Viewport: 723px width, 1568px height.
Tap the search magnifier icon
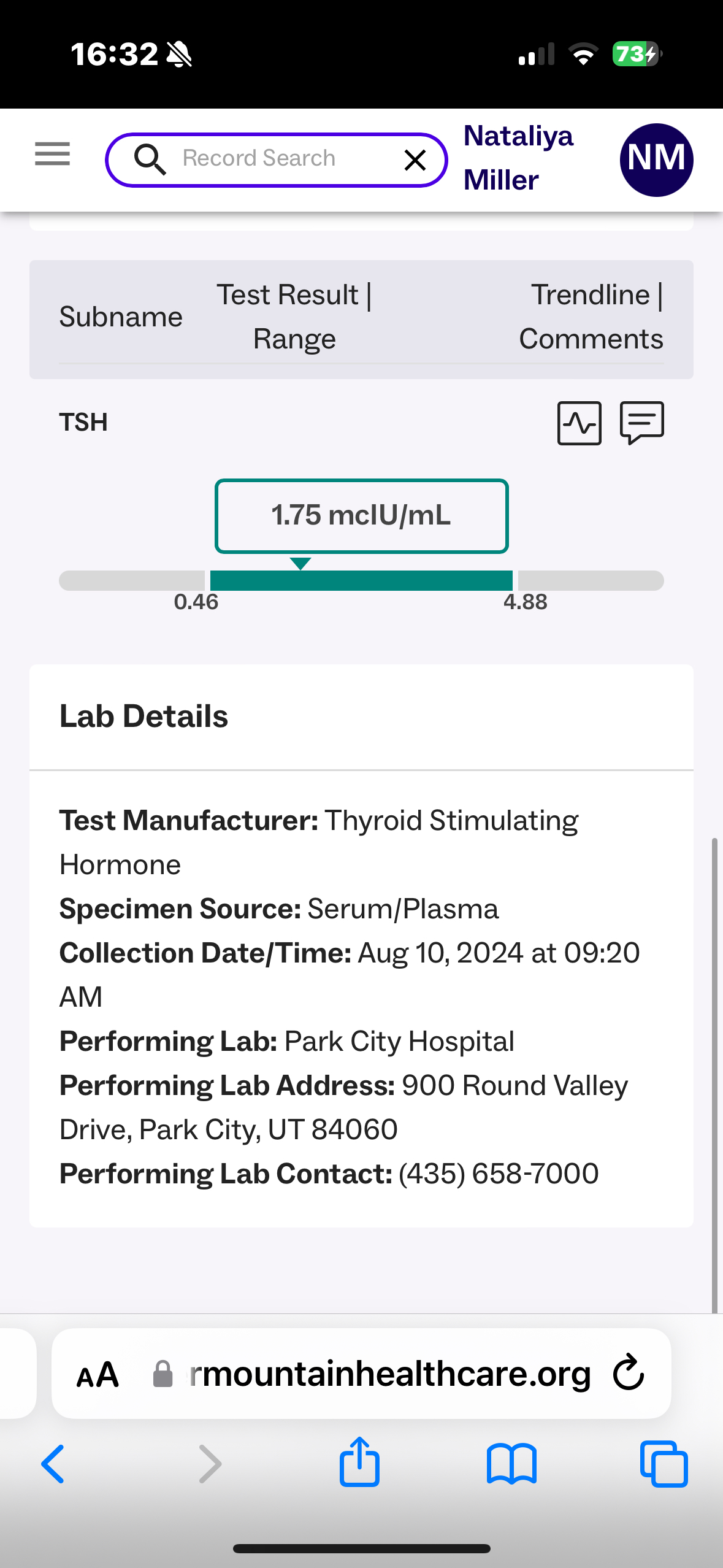click(150, 159)
